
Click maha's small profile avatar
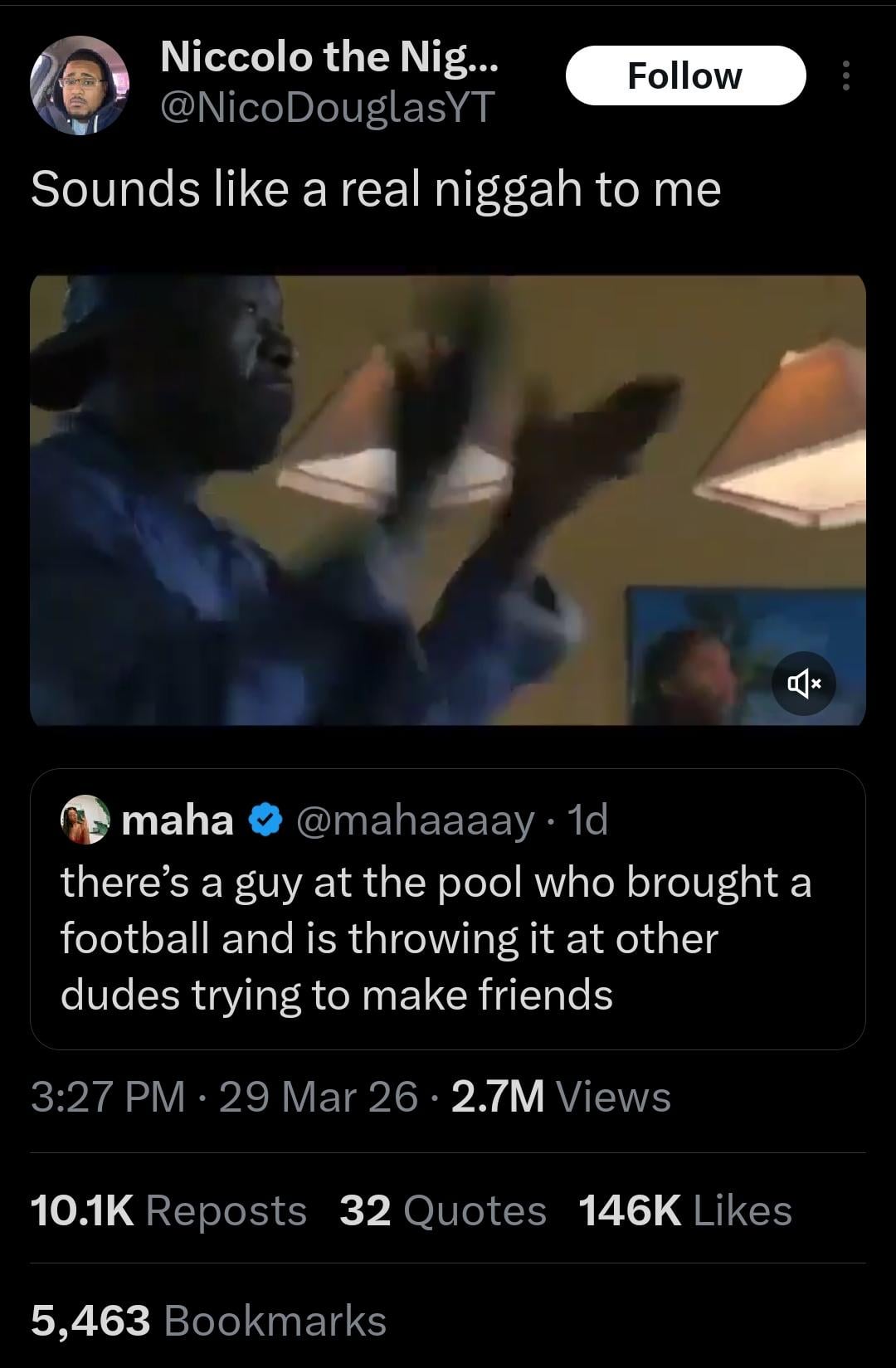(85, 820)
